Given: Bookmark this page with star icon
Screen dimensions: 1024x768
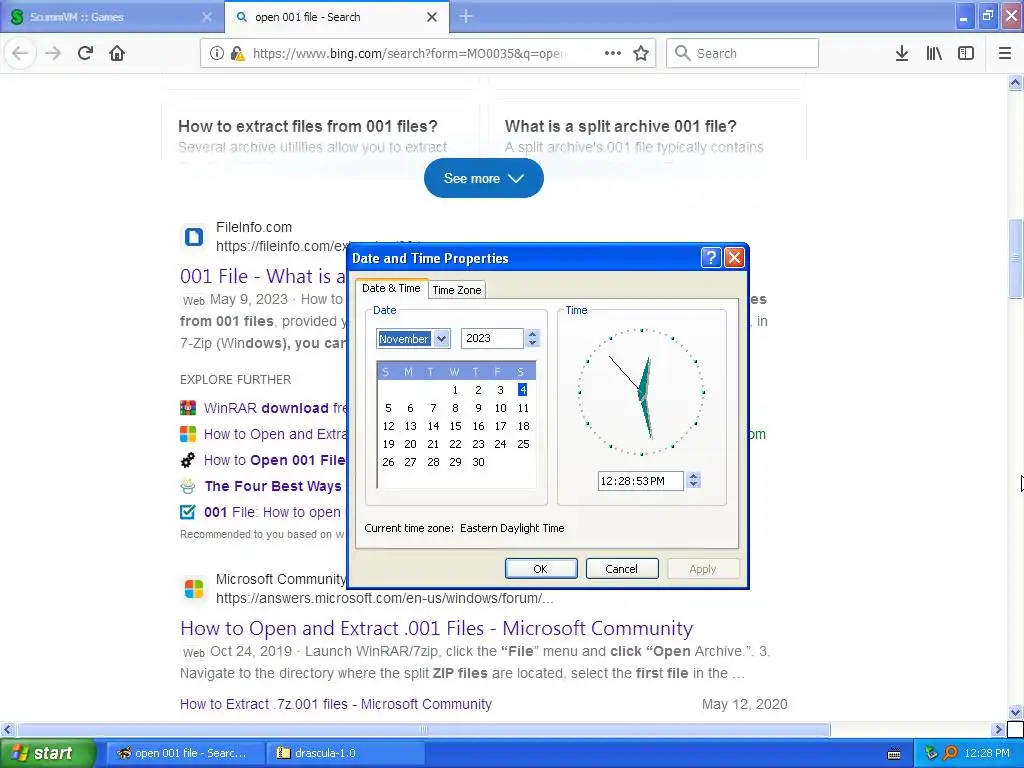Looking at the screenshot, I should (x=641, y=53).
